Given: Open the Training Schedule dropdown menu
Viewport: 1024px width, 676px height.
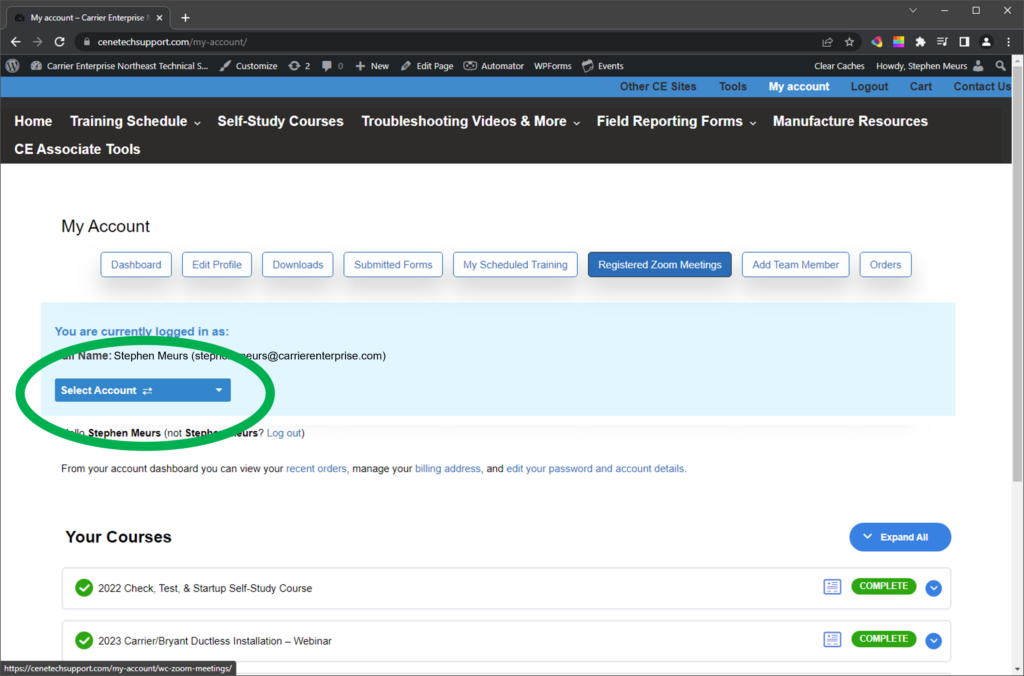Looking at the screenshot, I should 135,121.
